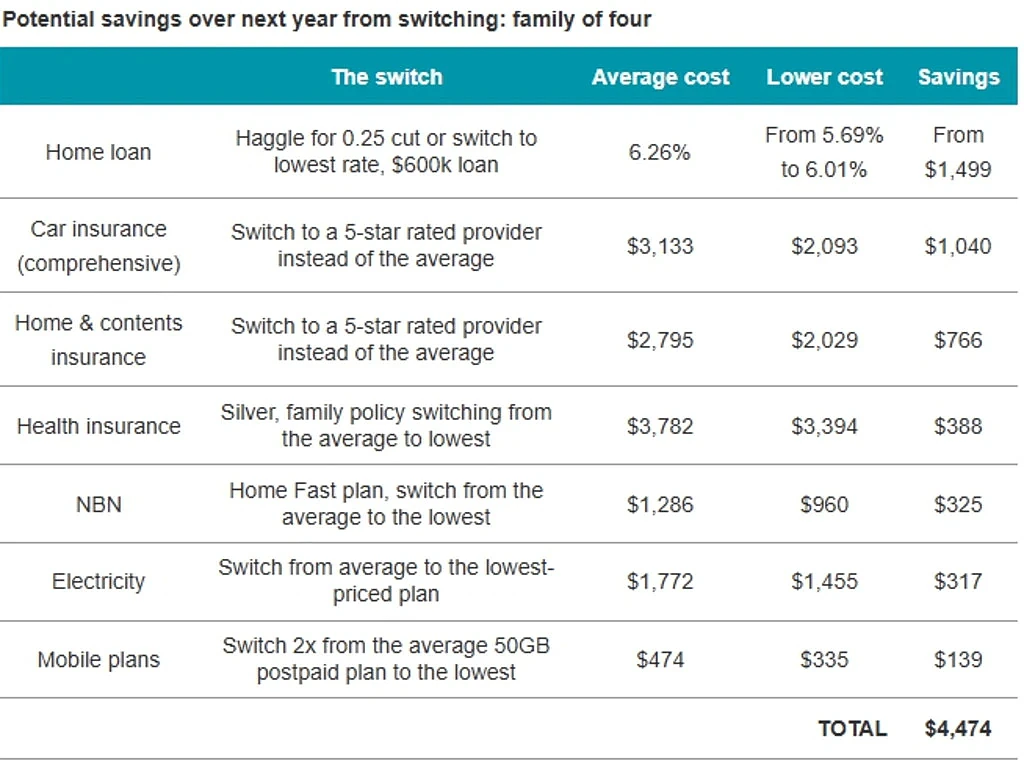Select the $1,040 car insurance savings cell
The width and height of the screenshot is (1024, 769).
pos(957,246)
